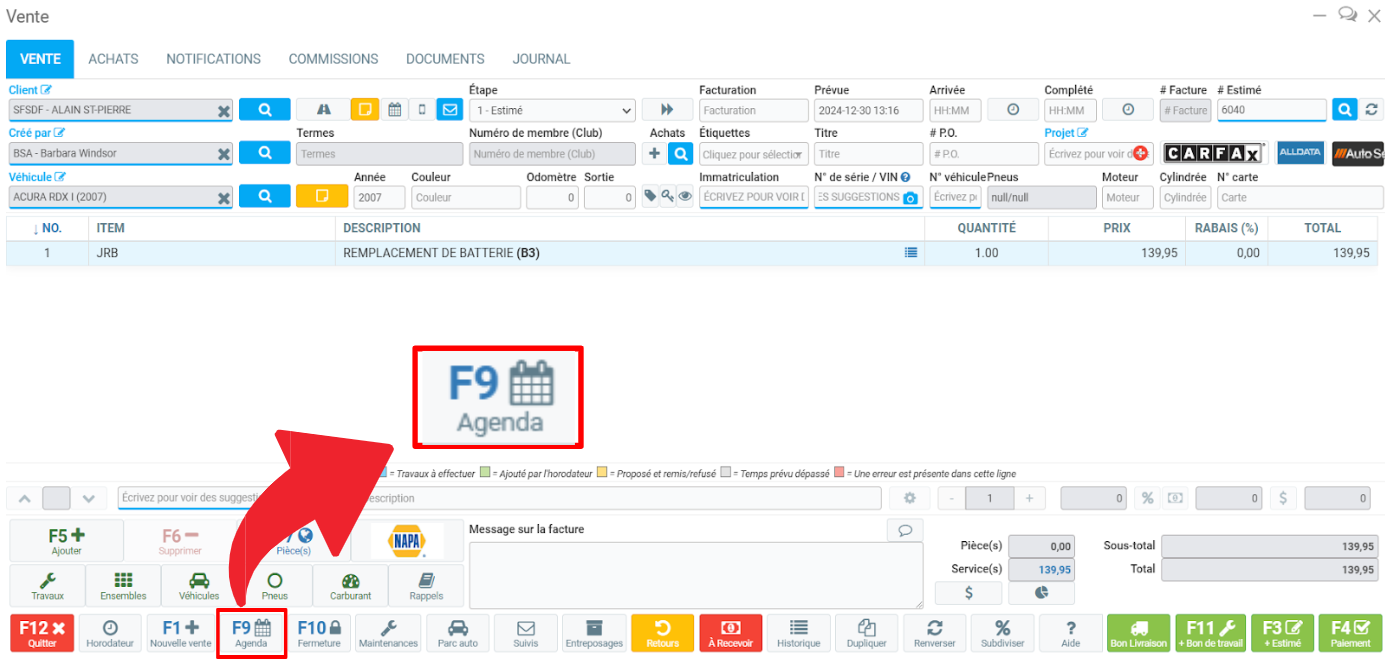Click the yellow note icon beside vehicle search
Viewport: 1385px width, 661px height.
(x=321, y=197)
